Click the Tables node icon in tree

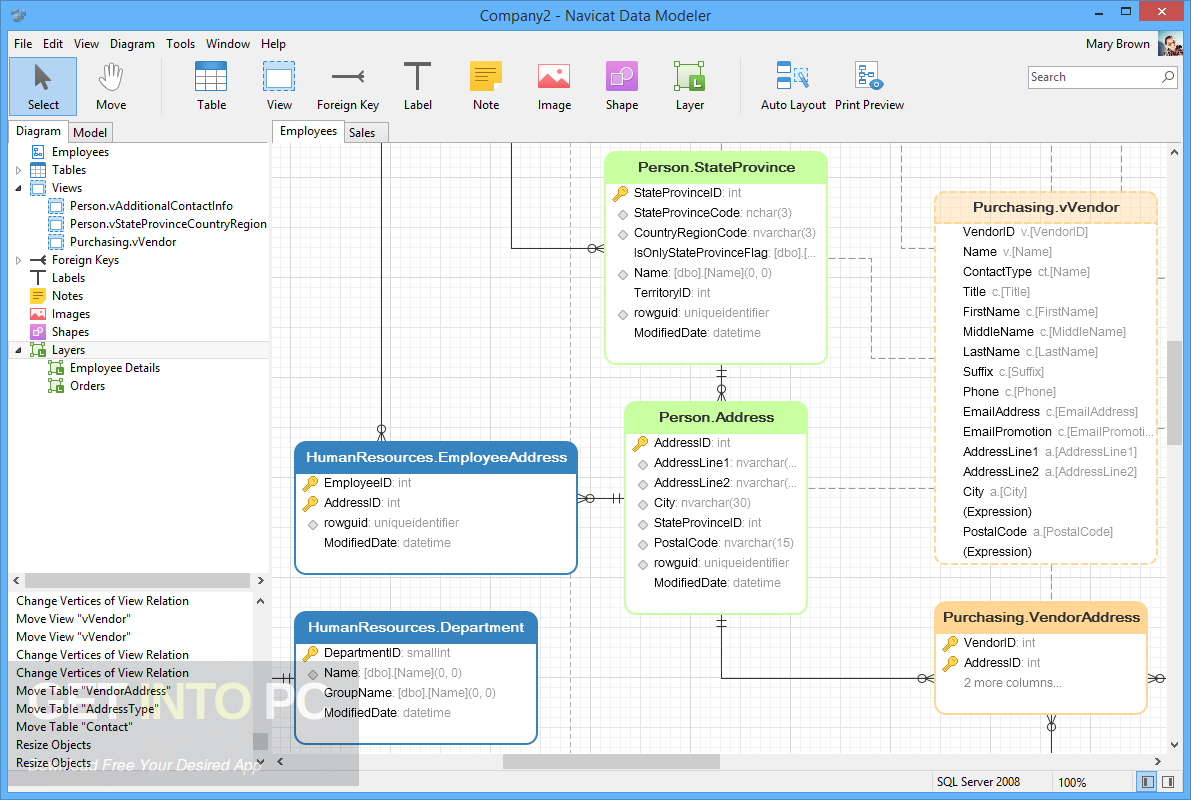38,170
